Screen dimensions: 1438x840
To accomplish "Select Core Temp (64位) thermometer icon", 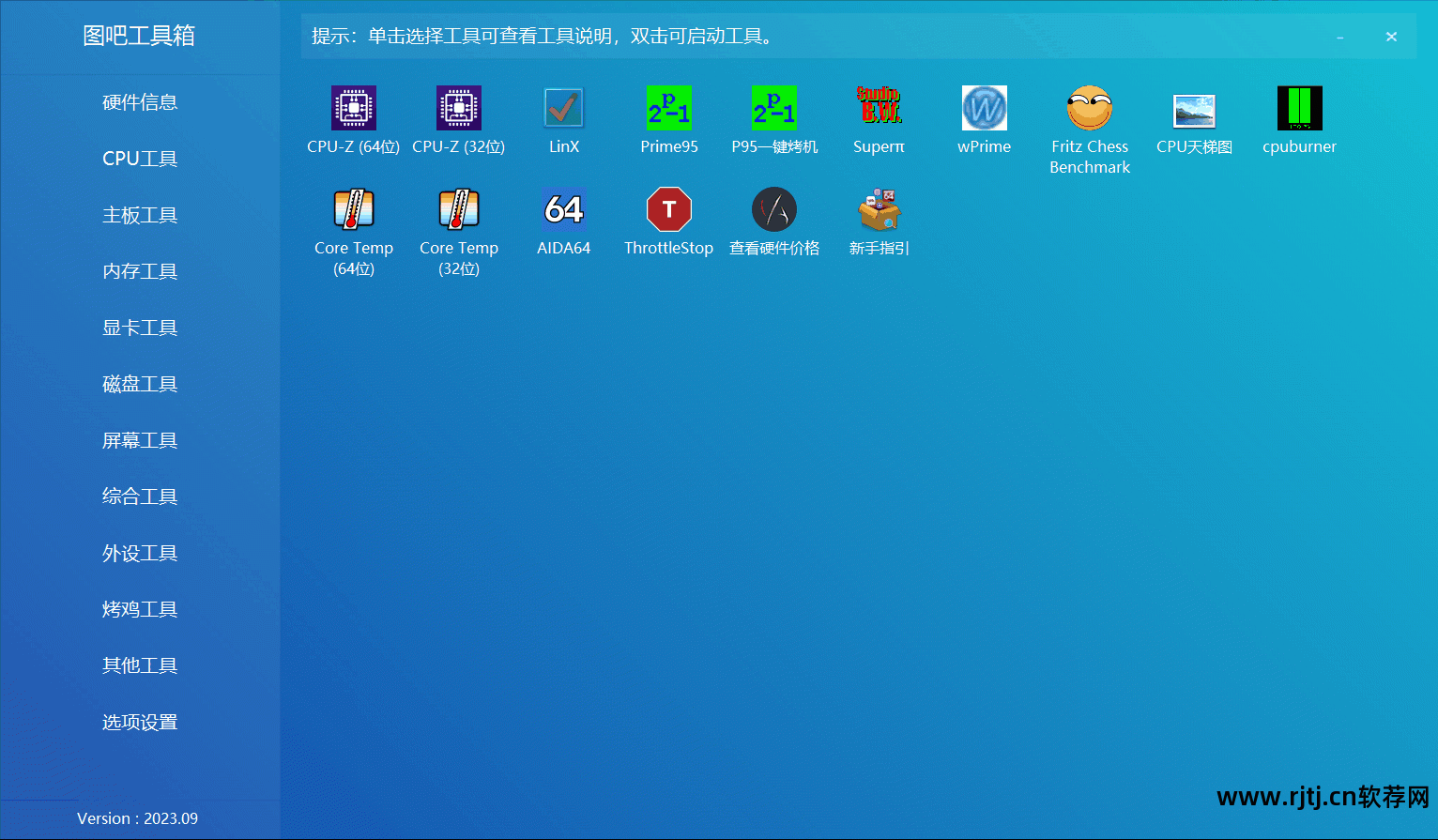I will (x=354, y=210).
